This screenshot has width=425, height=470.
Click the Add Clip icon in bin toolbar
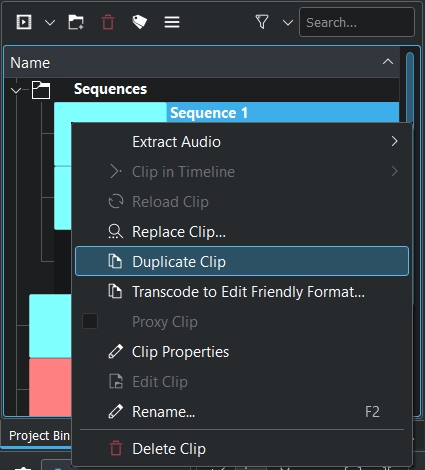(x=24, y=22)
